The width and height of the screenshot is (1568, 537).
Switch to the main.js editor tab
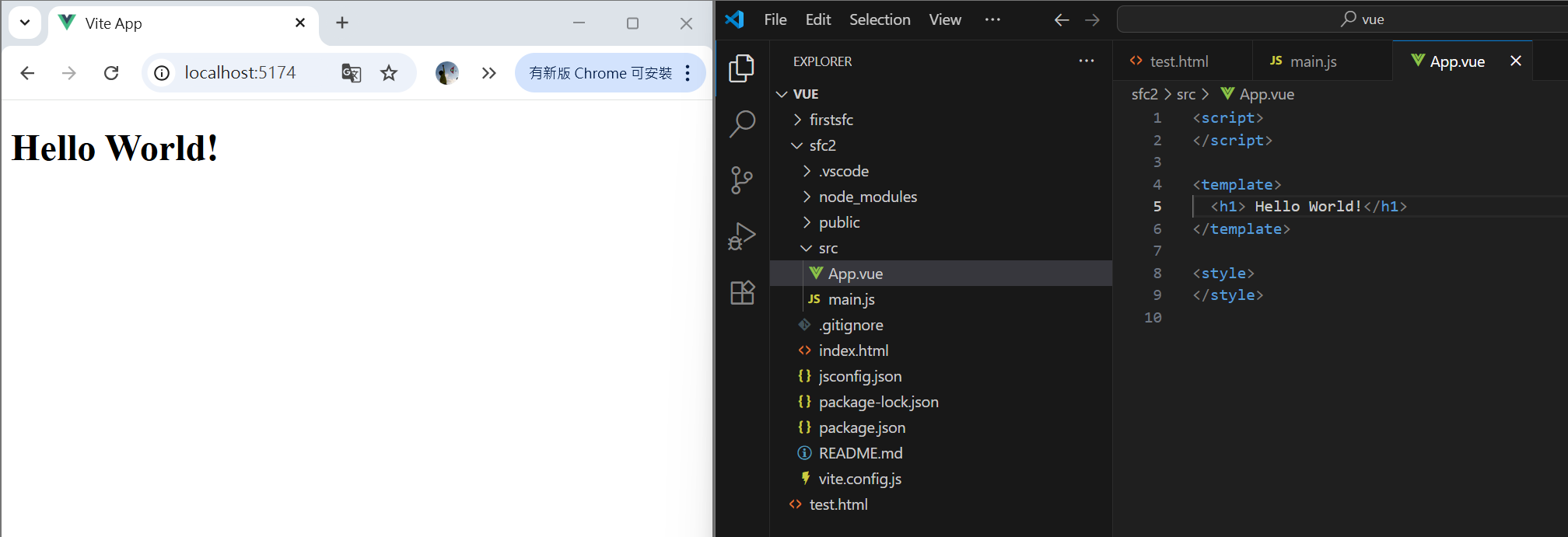[x=1312, y=61]
